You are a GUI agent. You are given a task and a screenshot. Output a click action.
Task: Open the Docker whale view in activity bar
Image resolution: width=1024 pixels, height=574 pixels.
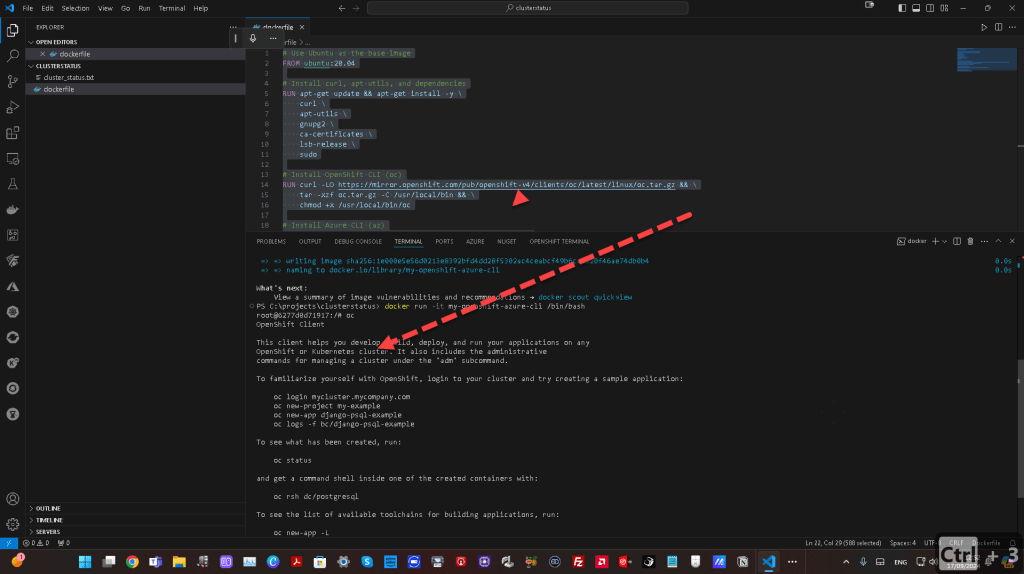pyautogui.click(x=12, y=210)
